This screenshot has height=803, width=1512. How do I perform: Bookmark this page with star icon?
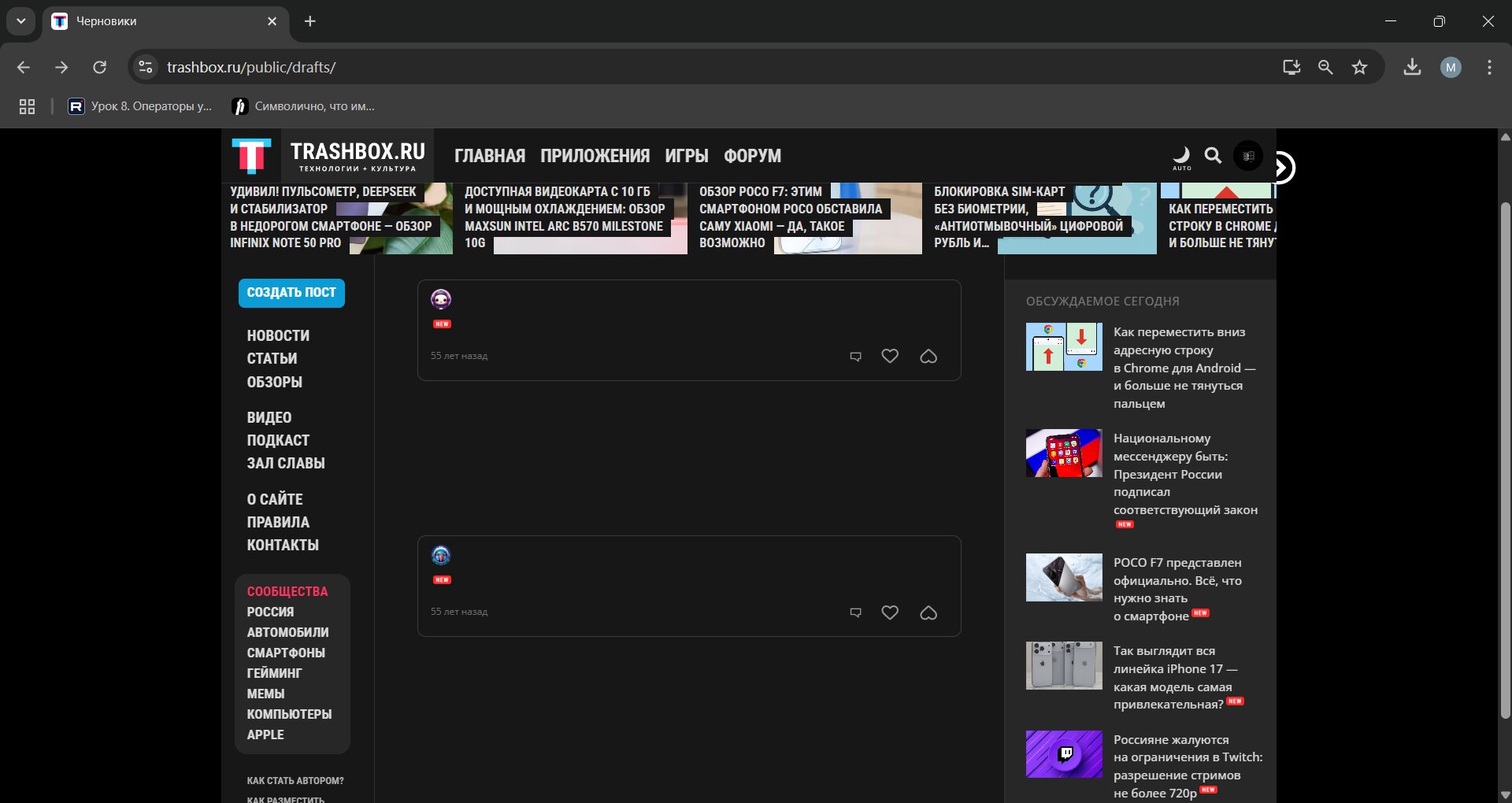(1359, 68)
